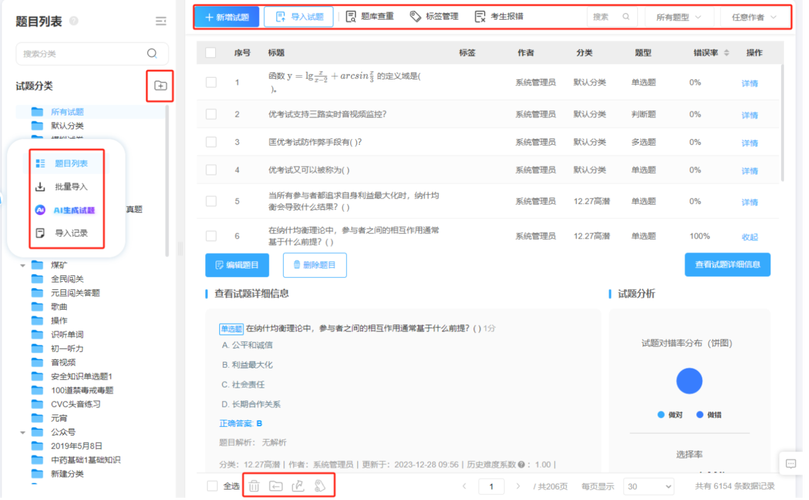Open 详情 for question row 1
Image resolution: width=809 pixels, height=500 pixels.
(x=750, y=84)
